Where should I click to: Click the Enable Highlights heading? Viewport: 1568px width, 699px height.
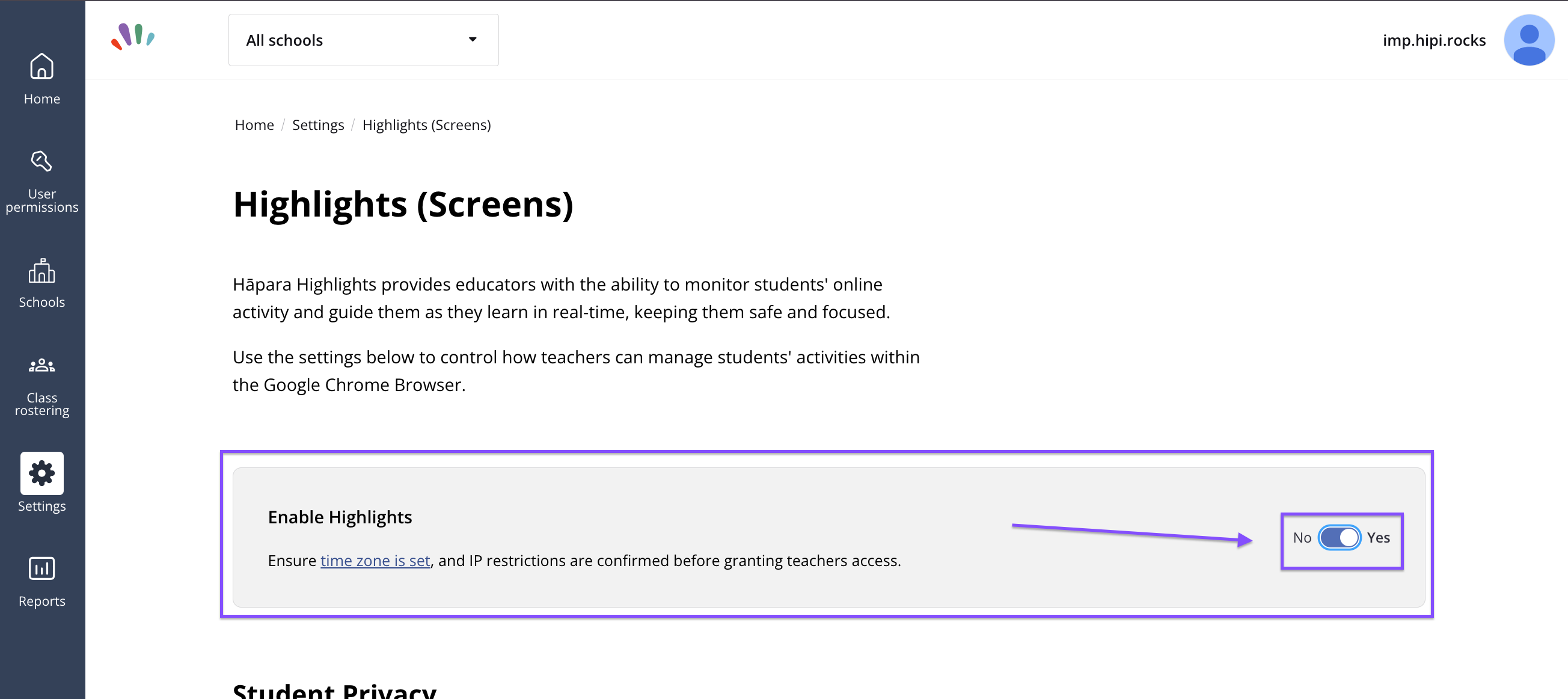click(x=340, y=517)
